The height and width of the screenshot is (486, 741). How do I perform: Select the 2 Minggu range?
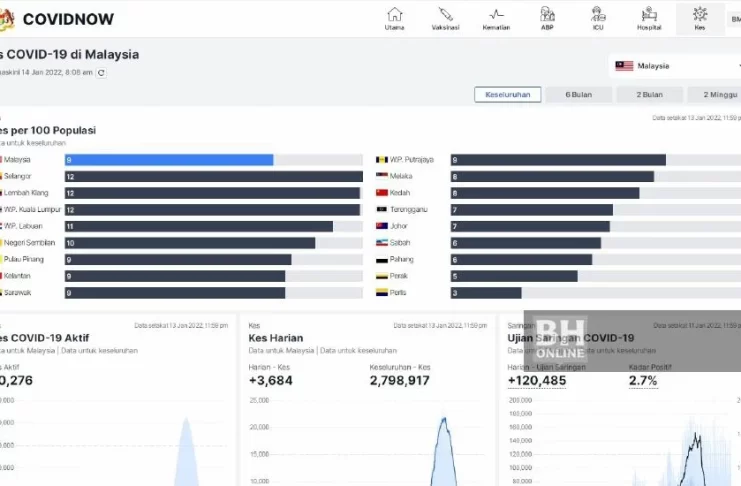click(x=715, y=95)
